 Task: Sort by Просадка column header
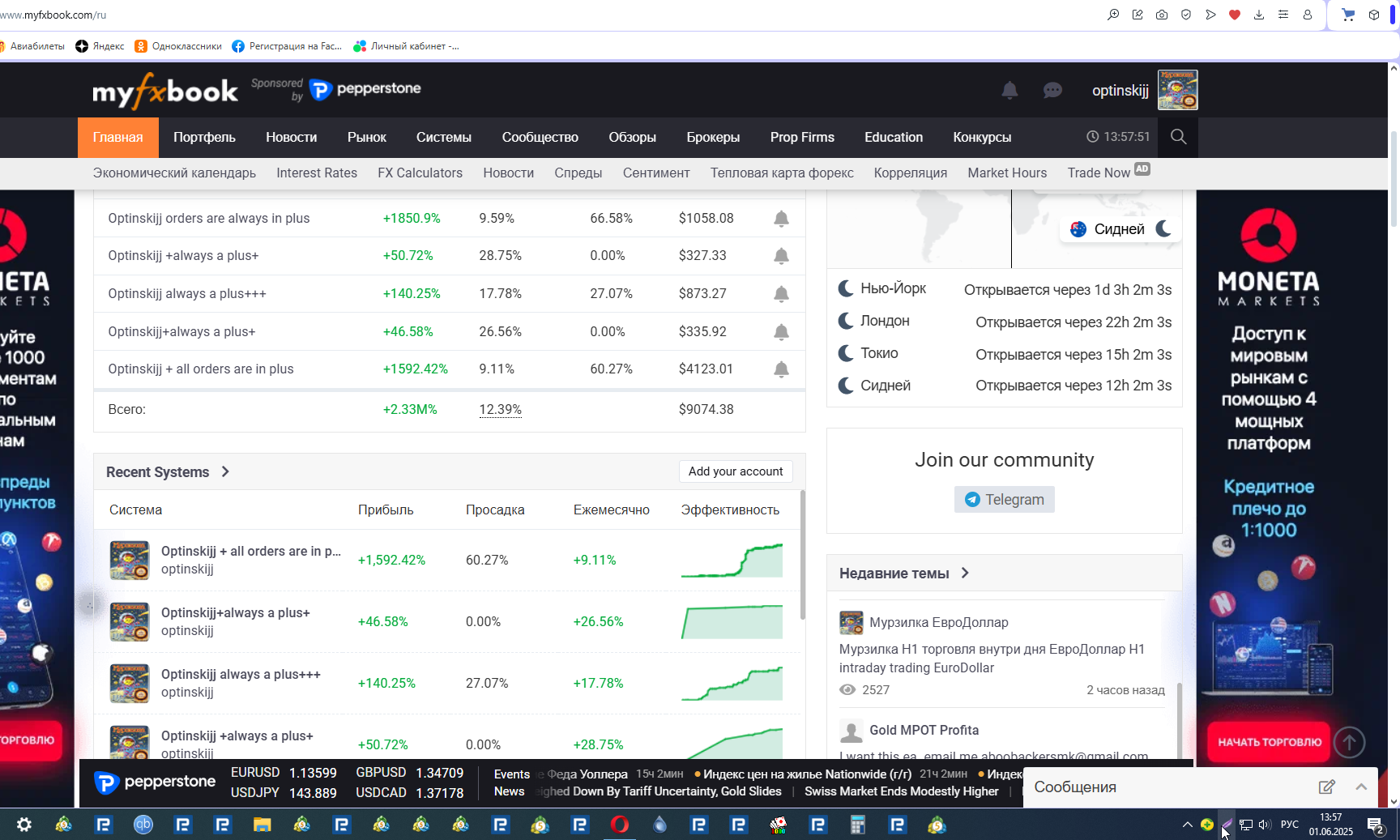click(x=495, y=510)
